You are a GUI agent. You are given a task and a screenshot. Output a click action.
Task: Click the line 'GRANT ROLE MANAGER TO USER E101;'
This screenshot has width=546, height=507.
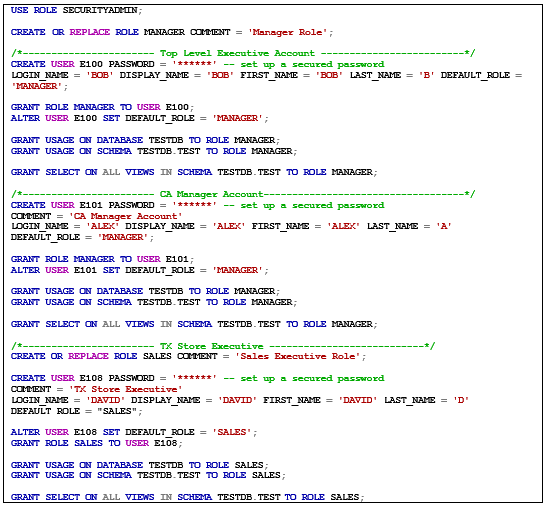(102, 259)
